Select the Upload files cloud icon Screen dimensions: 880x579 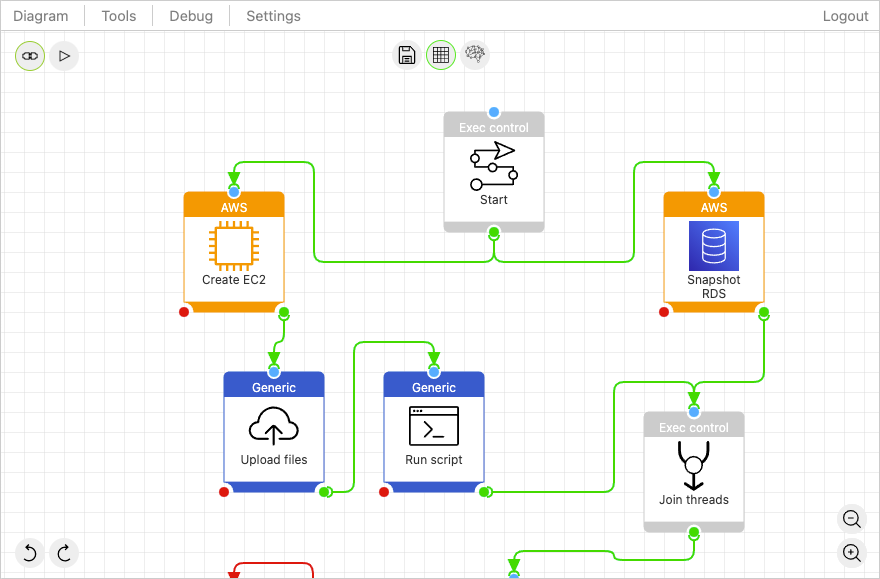(x=274, y=426)
